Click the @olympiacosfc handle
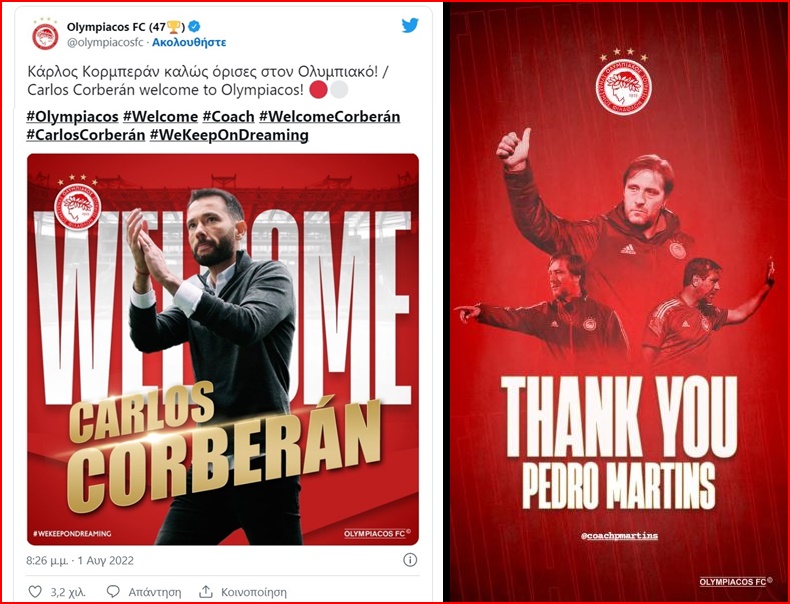Image resolution: width=790 pixels, height=604 pixels. (x=105, y=42)
